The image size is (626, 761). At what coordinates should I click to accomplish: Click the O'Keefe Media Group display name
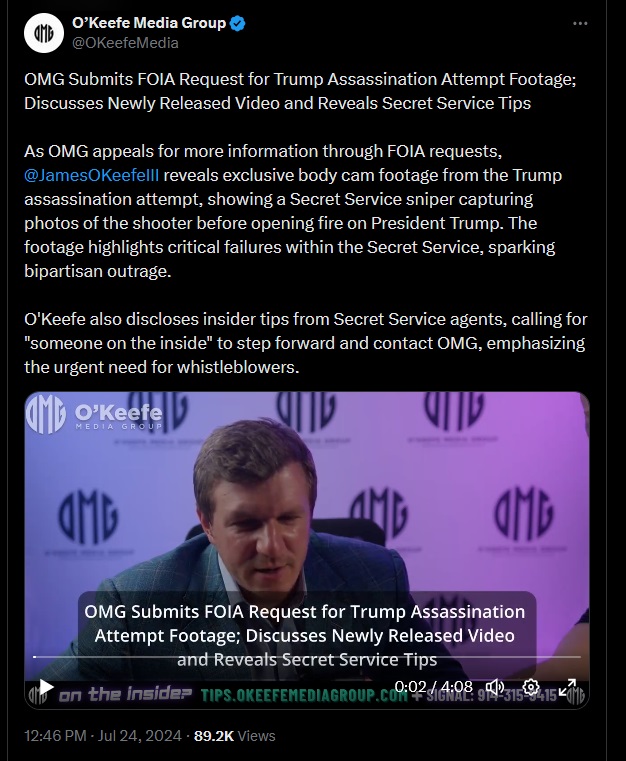click(149, 23)
